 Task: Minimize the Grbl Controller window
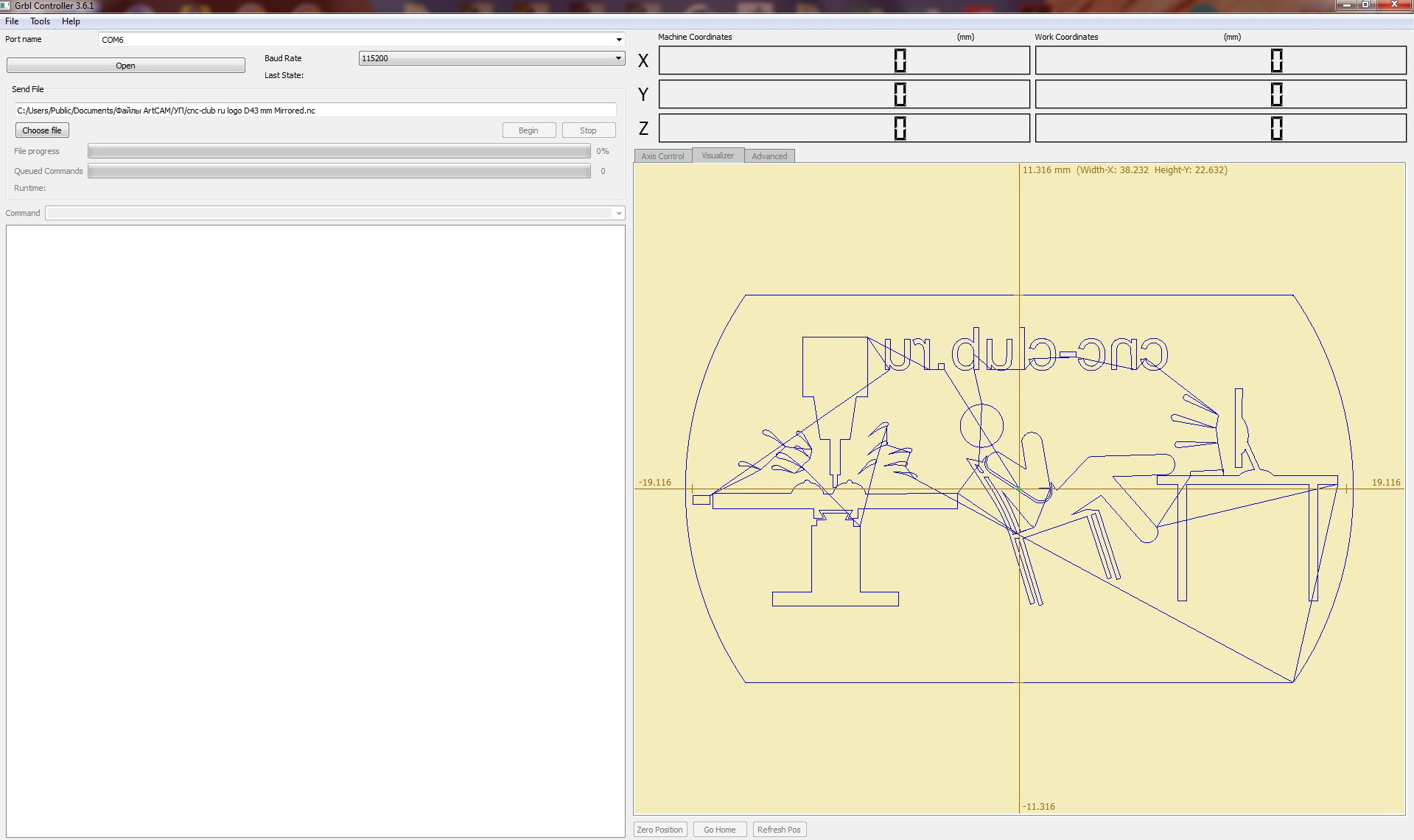[x=1347, y=5]
